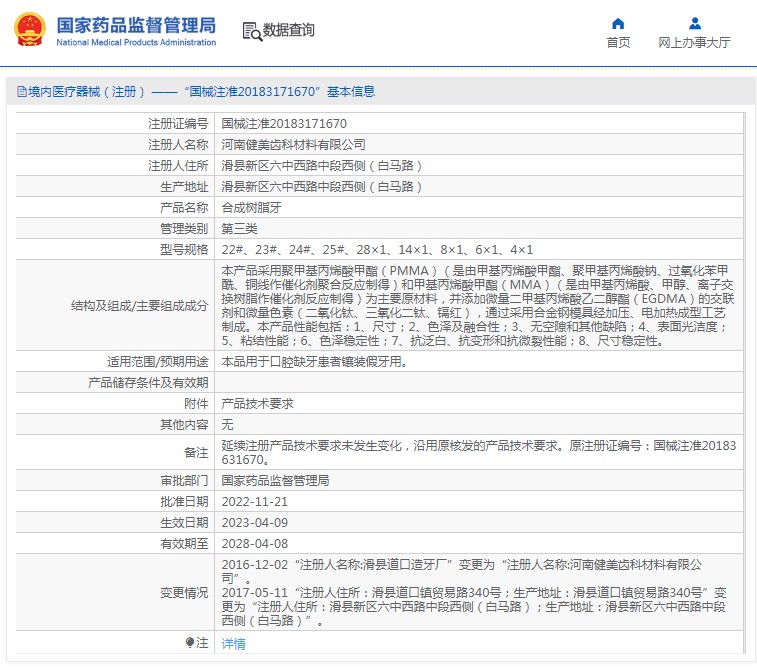Go to 首页 text link
The width and height of the screenshot is (757, 667).
pyautogui.click(x=618, y=42)
